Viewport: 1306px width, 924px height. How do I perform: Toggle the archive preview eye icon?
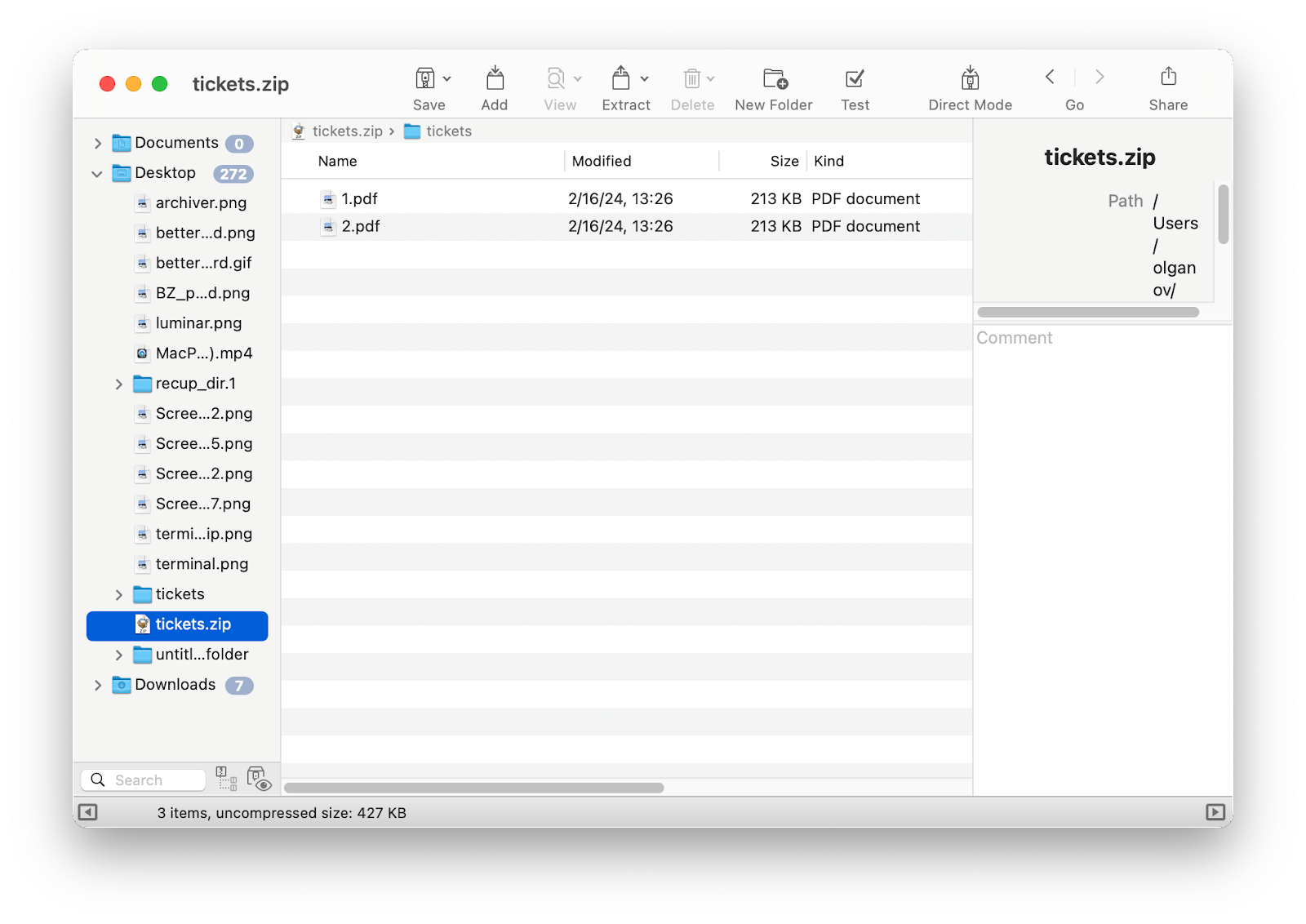[x=260, y=780]
